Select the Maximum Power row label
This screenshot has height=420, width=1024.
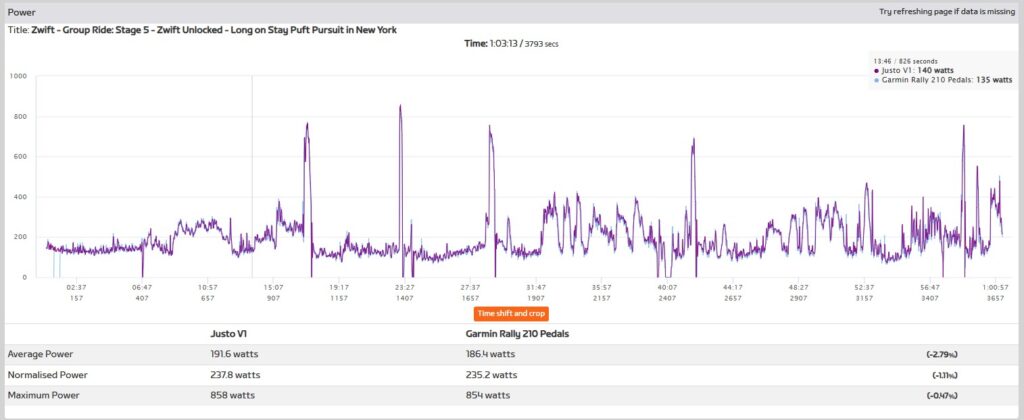click(42, 396)
